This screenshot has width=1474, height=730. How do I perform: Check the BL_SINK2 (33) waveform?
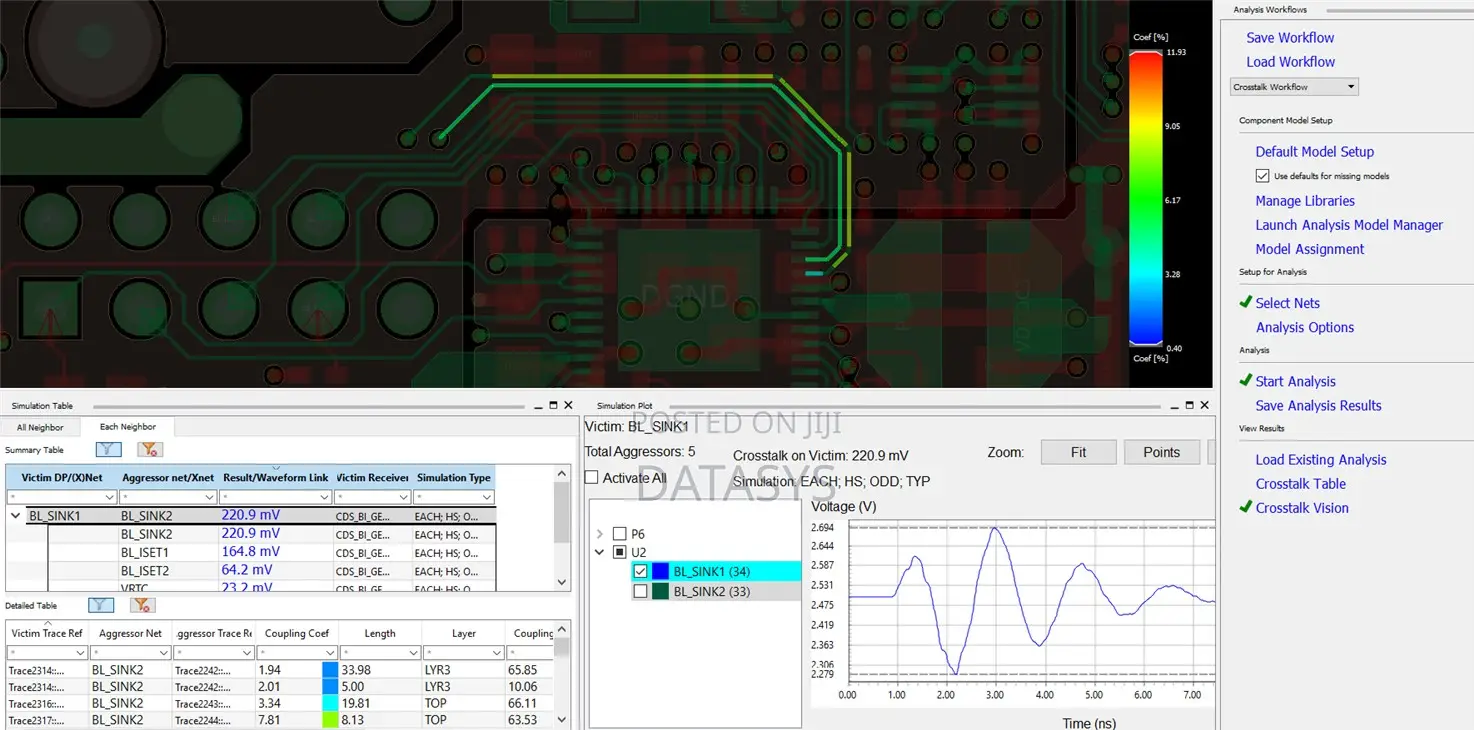coord(641,592)
